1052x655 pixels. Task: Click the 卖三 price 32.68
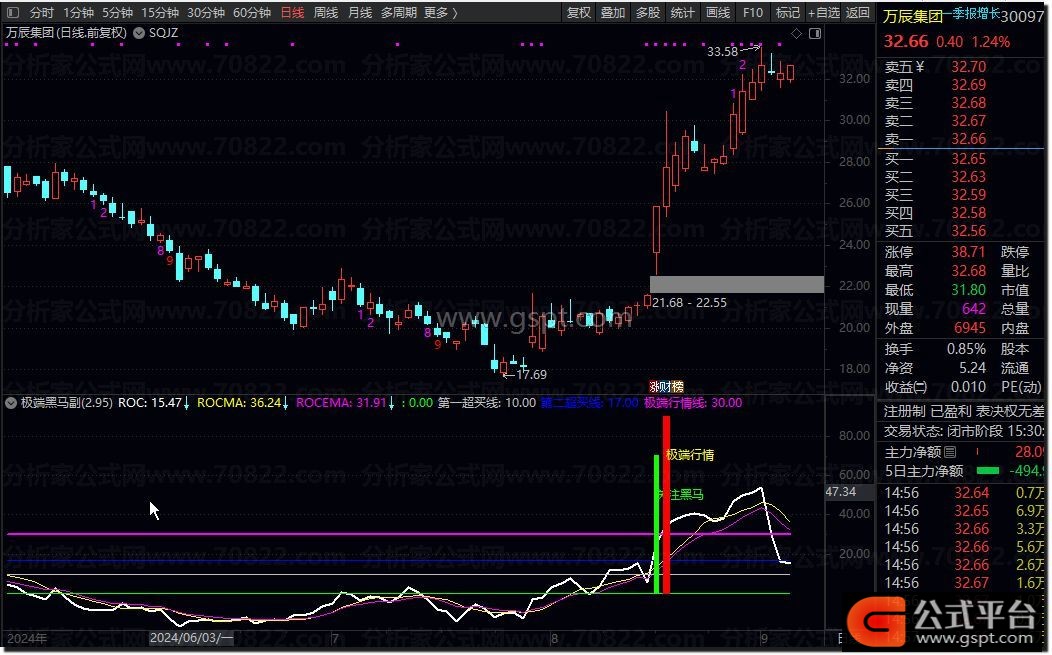pyautogui.click(x=968, y=103)
